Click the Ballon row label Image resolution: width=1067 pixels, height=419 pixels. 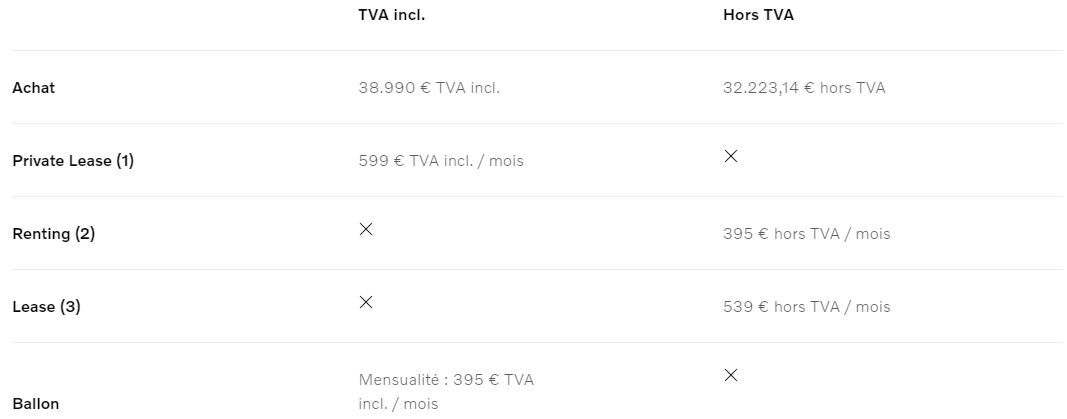36,404
